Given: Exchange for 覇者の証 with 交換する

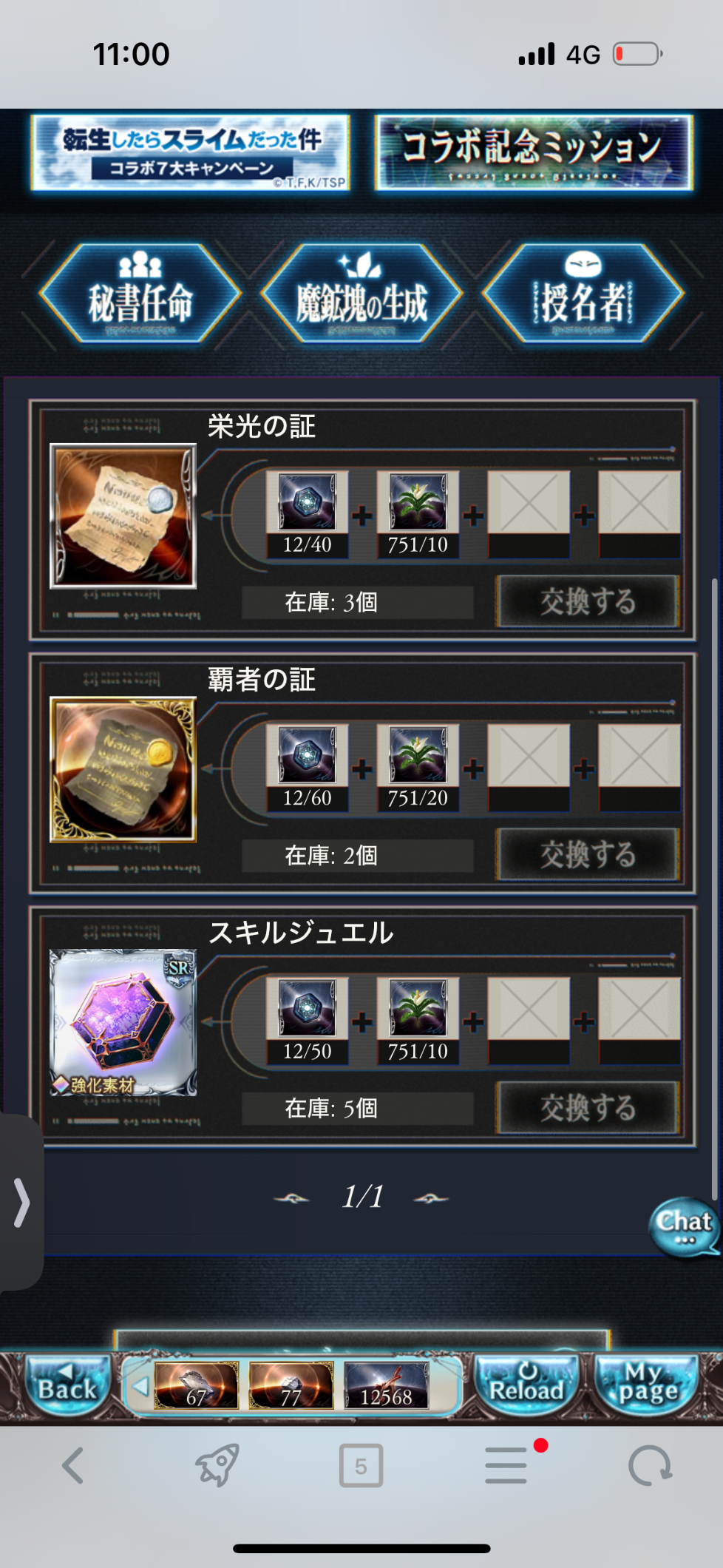Looking at the screenshot, I should coord(588,854).
